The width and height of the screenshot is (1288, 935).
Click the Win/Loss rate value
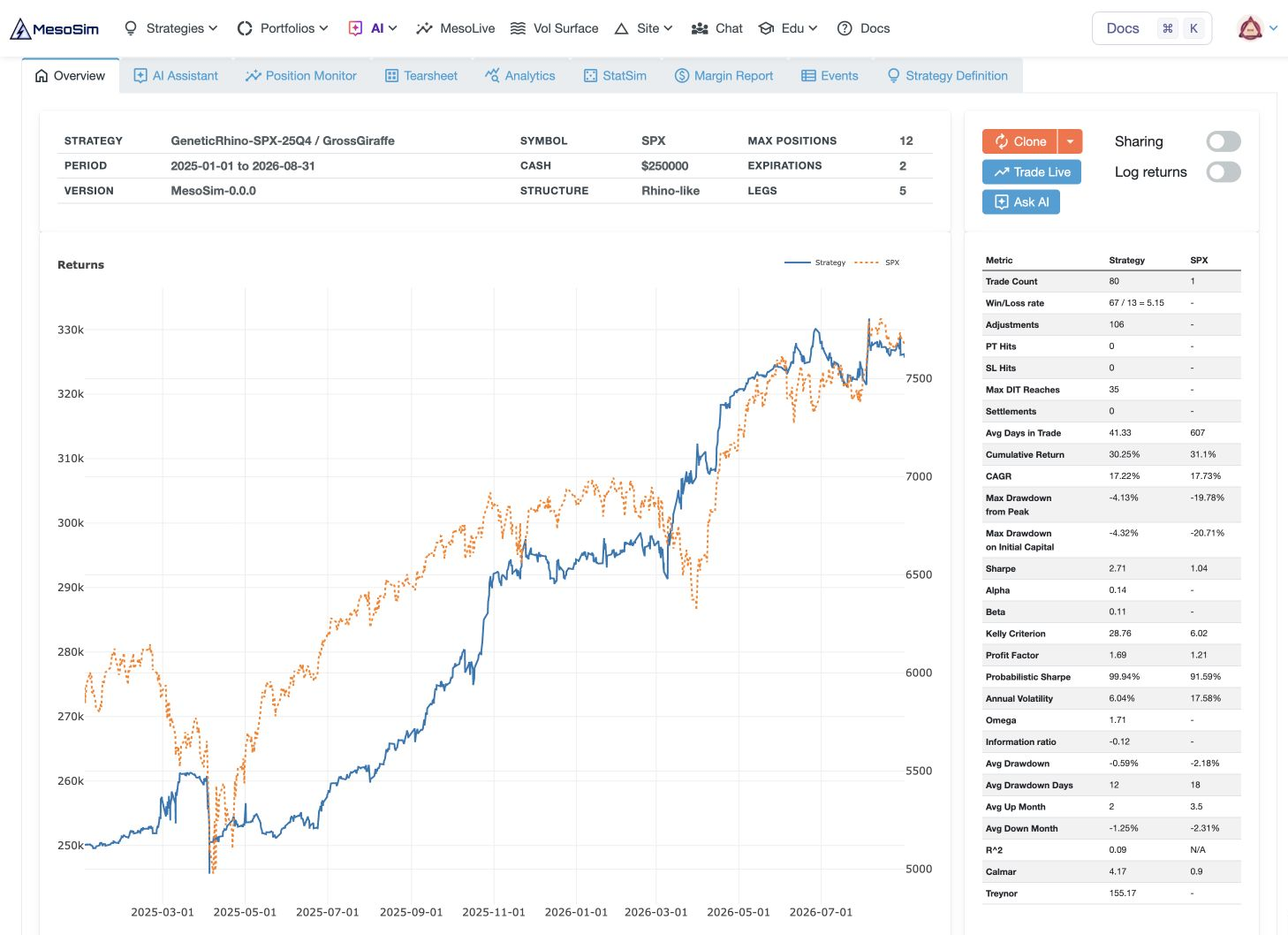pos(1137,303)
